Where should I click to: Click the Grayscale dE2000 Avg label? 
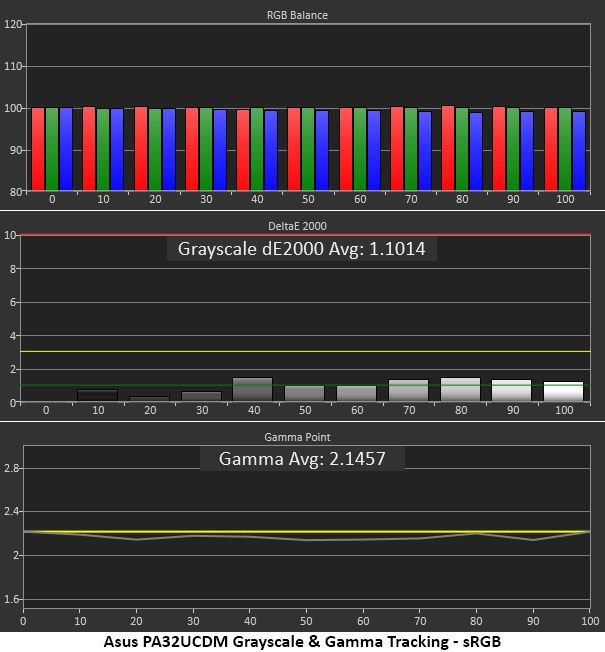301,249
